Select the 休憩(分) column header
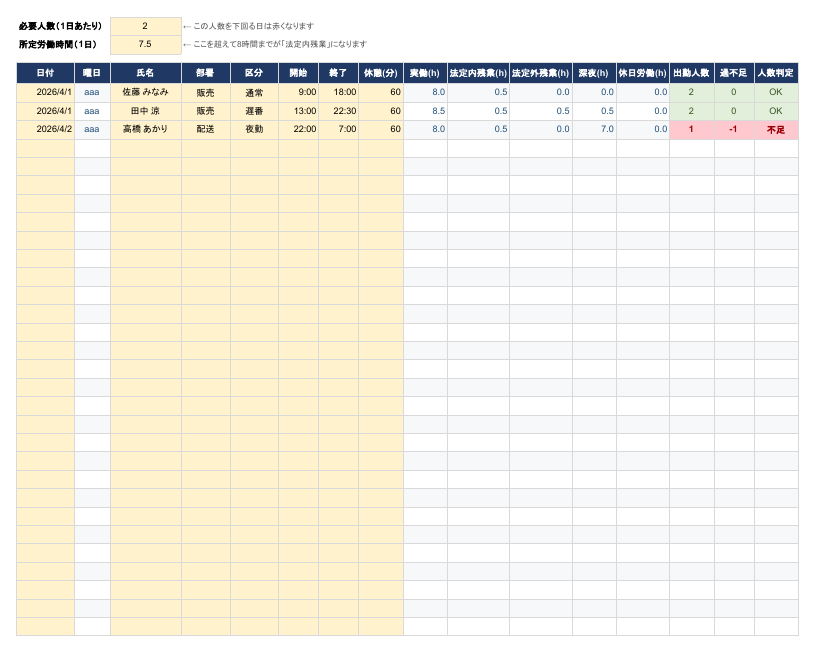Viewport: 815px width, 652px height. 381,73
